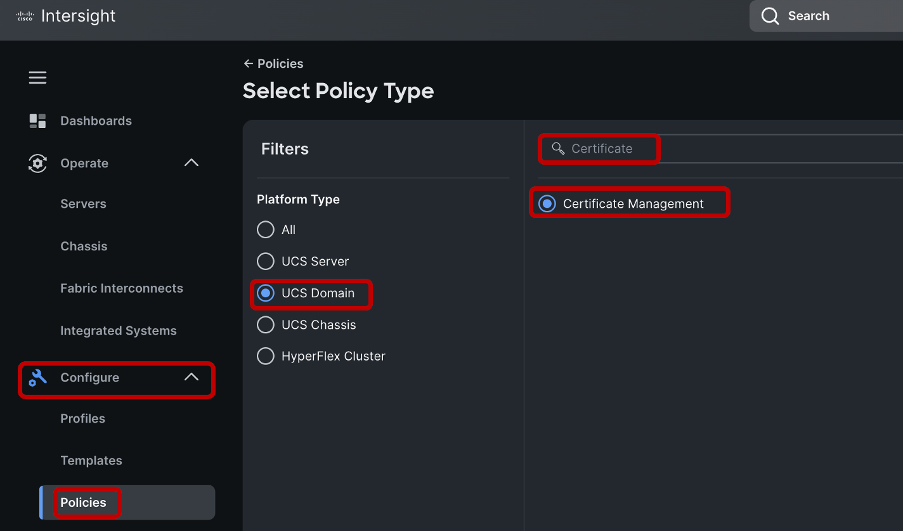904x532 pixels.
Task: Open Fabric Interconnects page
Action: 122,288
